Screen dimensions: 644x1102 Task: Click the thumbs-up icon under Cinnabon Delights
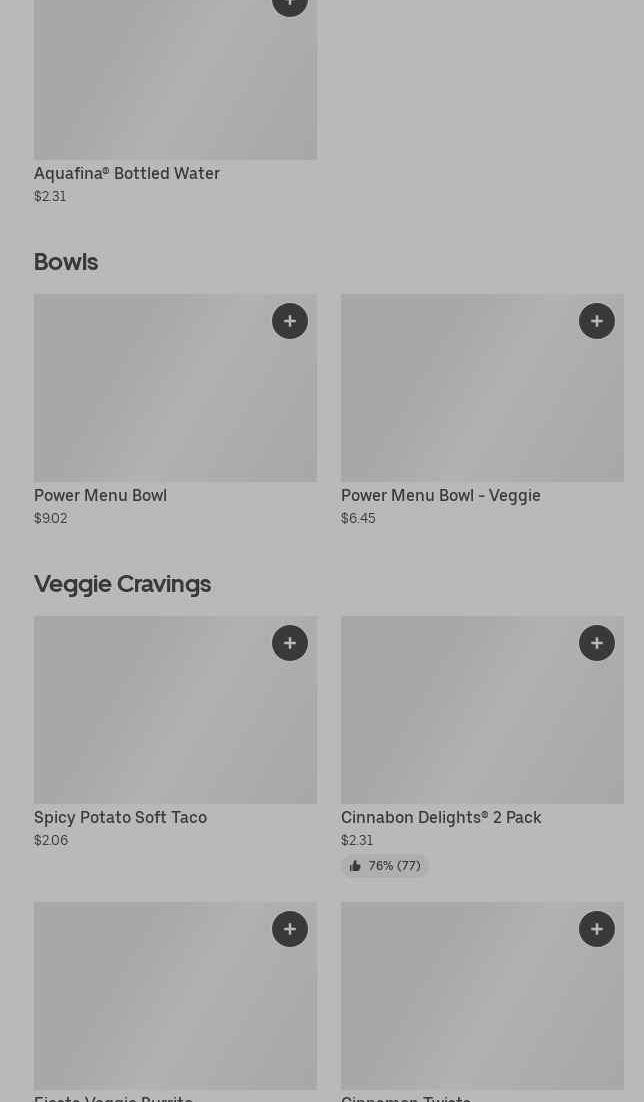pyautogui.click(x=355, y=866)
